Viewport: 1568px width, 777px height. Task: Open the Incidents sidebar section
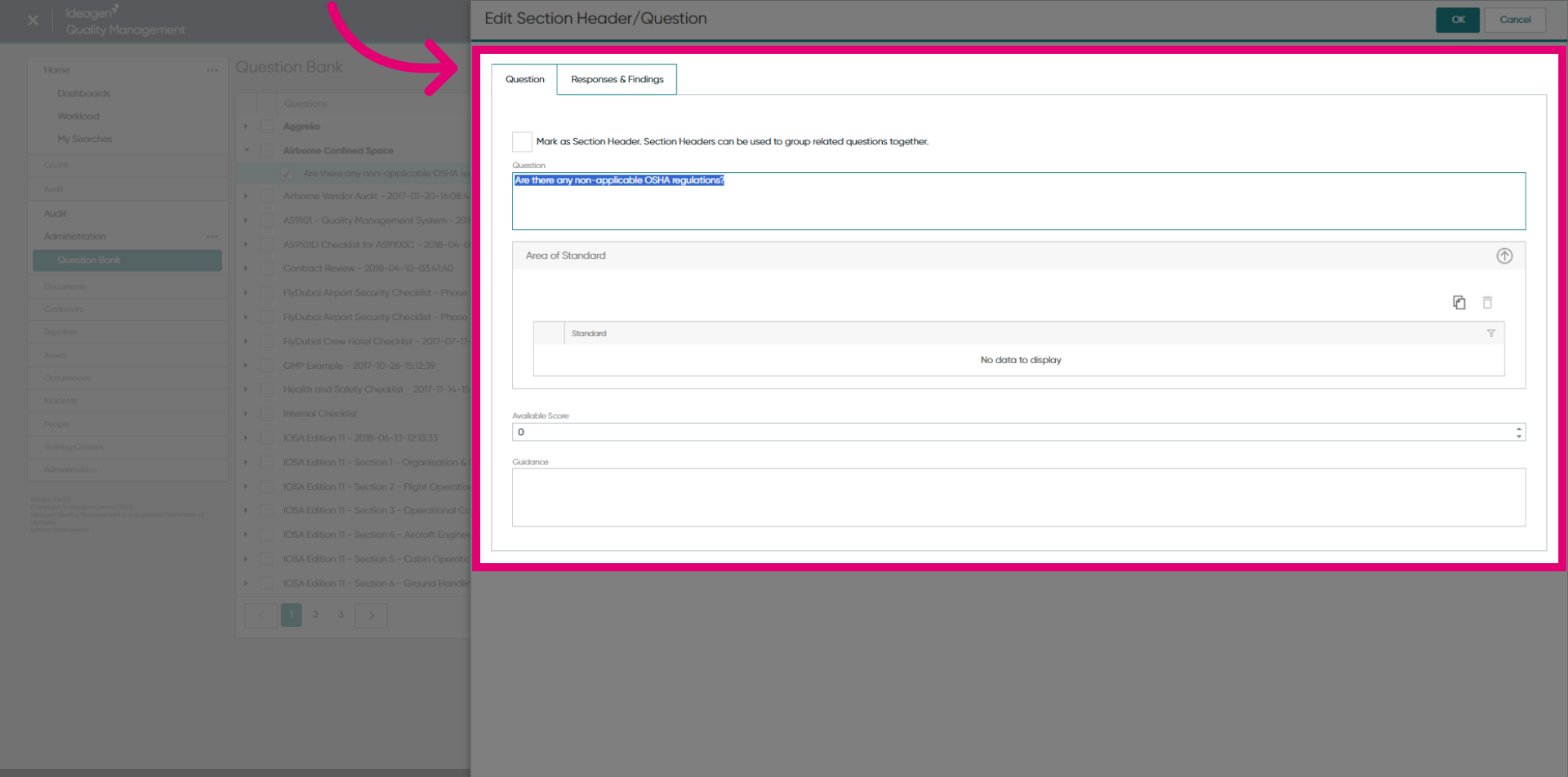click(60, 401)
